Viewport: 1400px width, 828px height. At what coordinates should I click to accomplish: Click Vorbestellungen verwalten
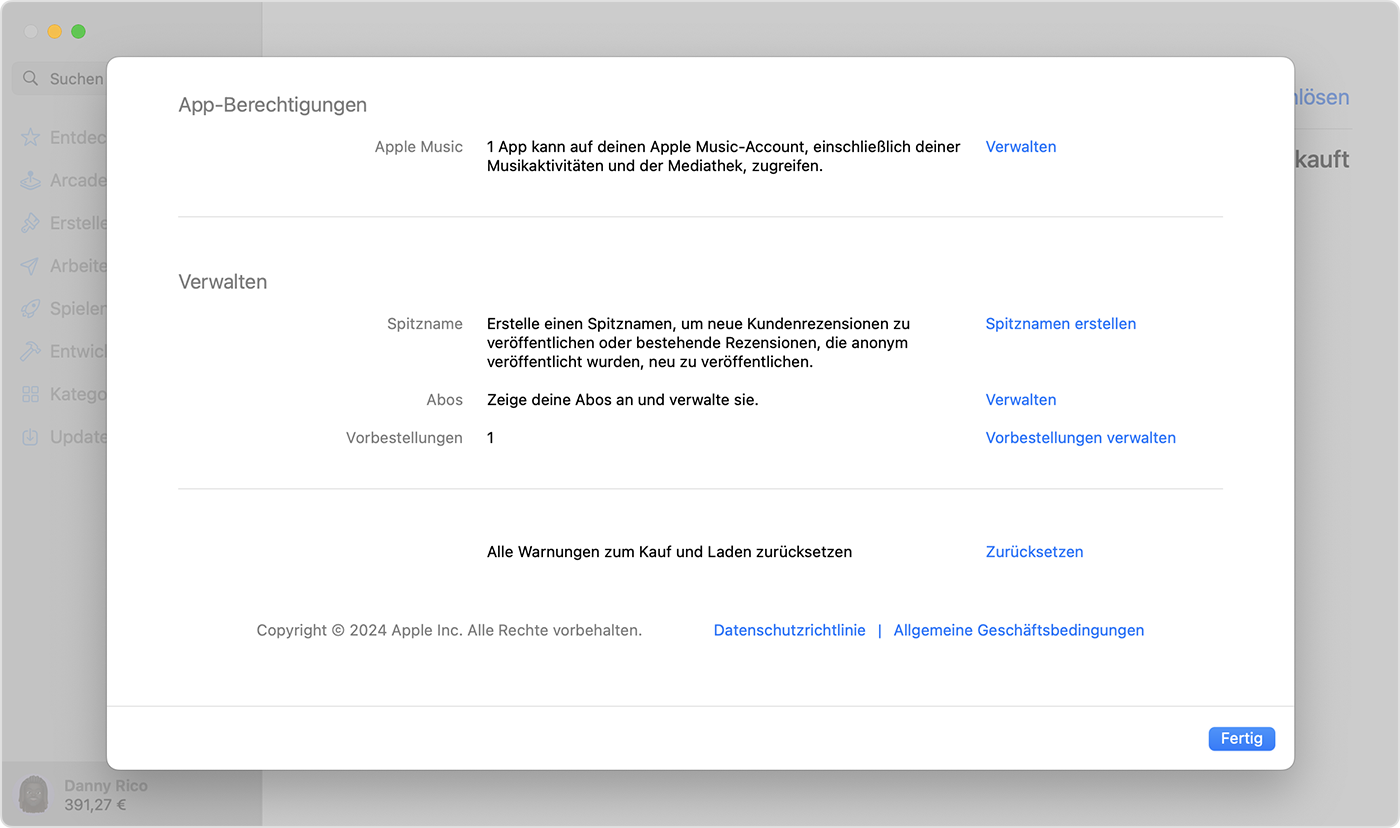[x=1080, y=437]
